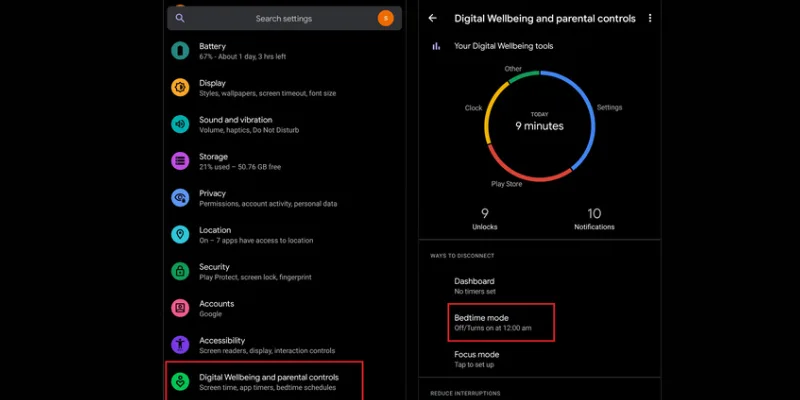This screenshot has width=800, height=400.
Task: Click 'Styles, wallpapers, screen timeout, font size'
Action: coord(267,93)
